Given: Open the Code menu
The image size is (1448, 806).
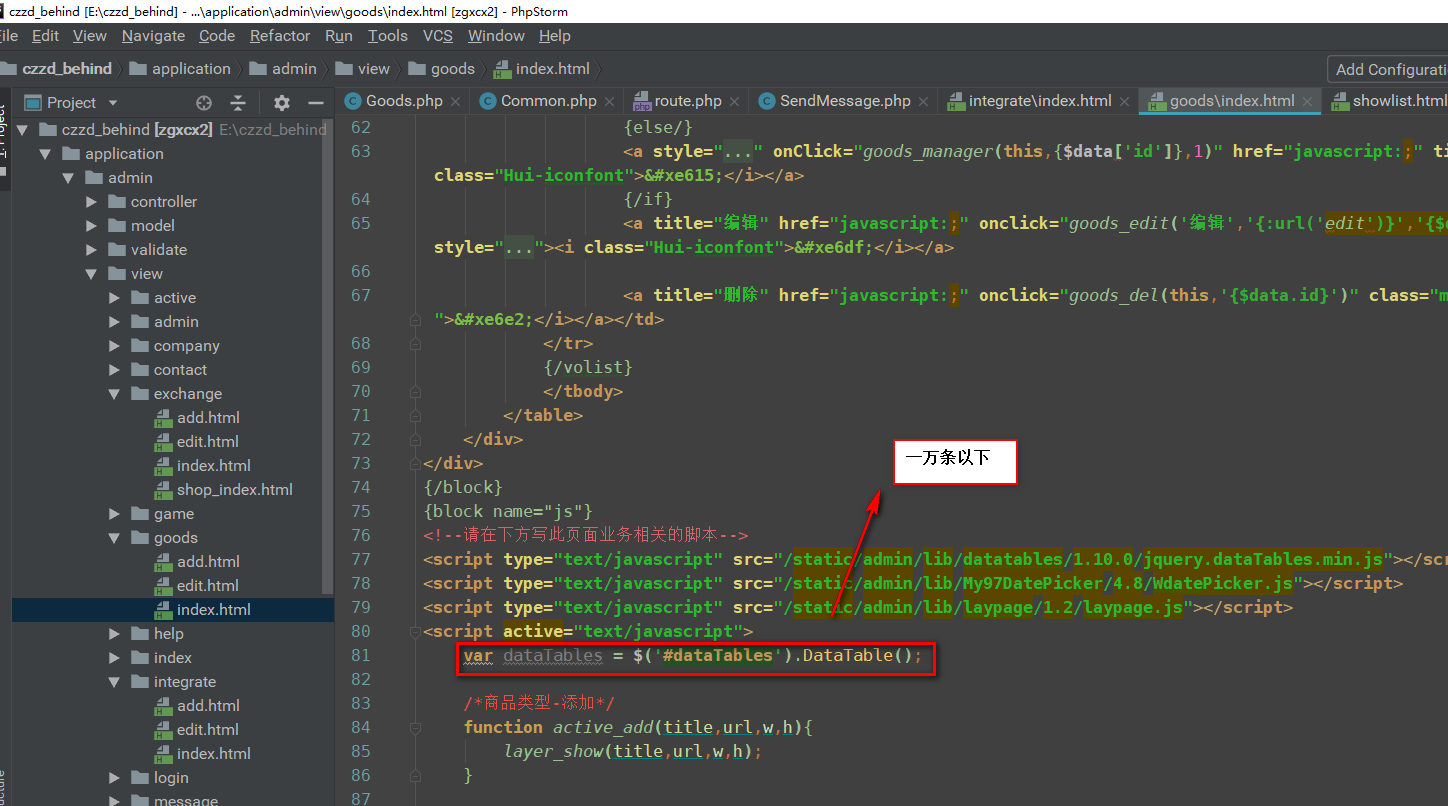Looking at the screenshot, I should click(x=217, y=36).
